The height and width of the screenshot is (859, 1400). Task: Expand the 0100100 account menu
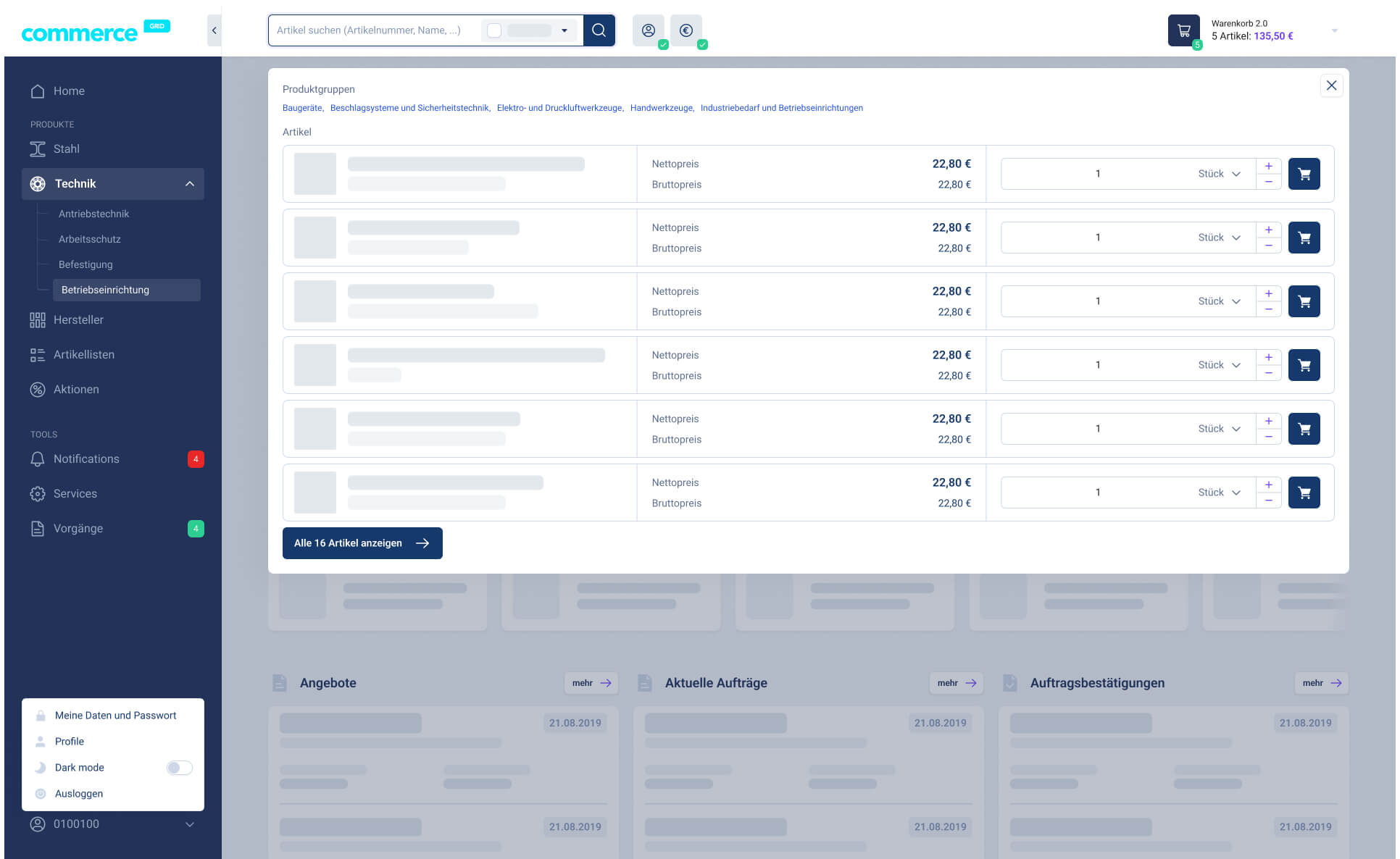[x=189, y=824]
